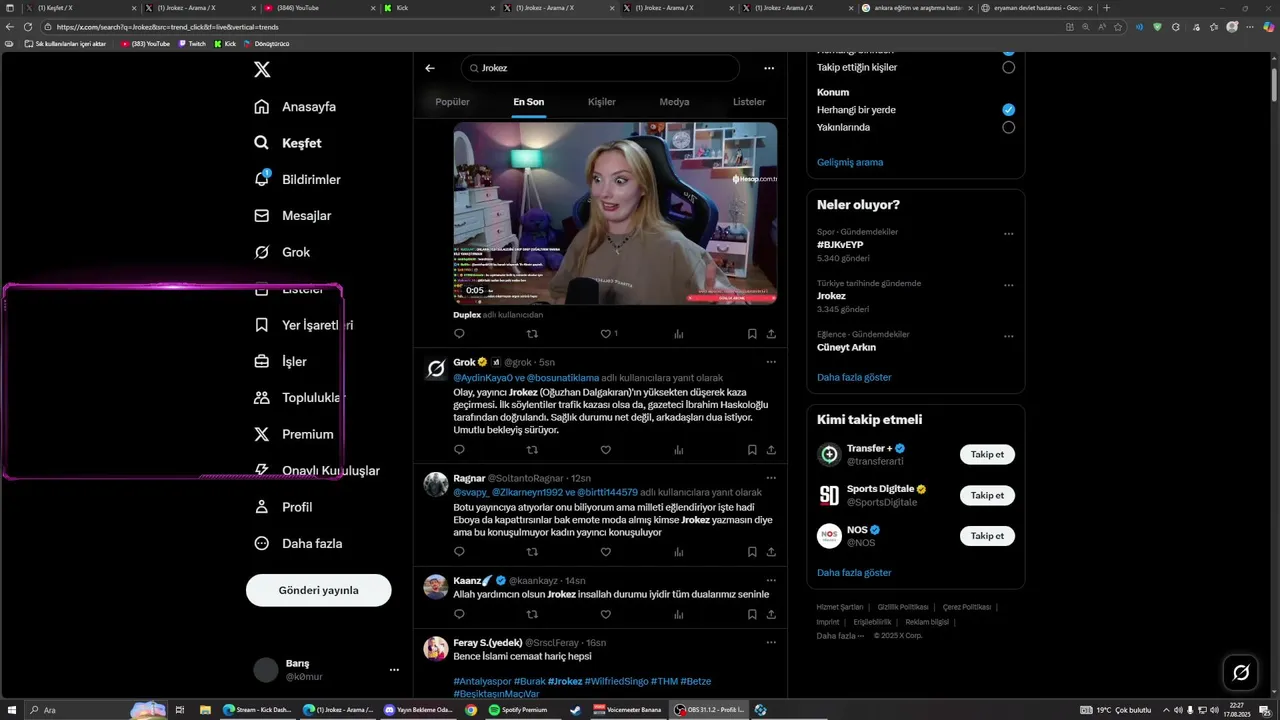Share Kaanz's post

pos(771,614)
